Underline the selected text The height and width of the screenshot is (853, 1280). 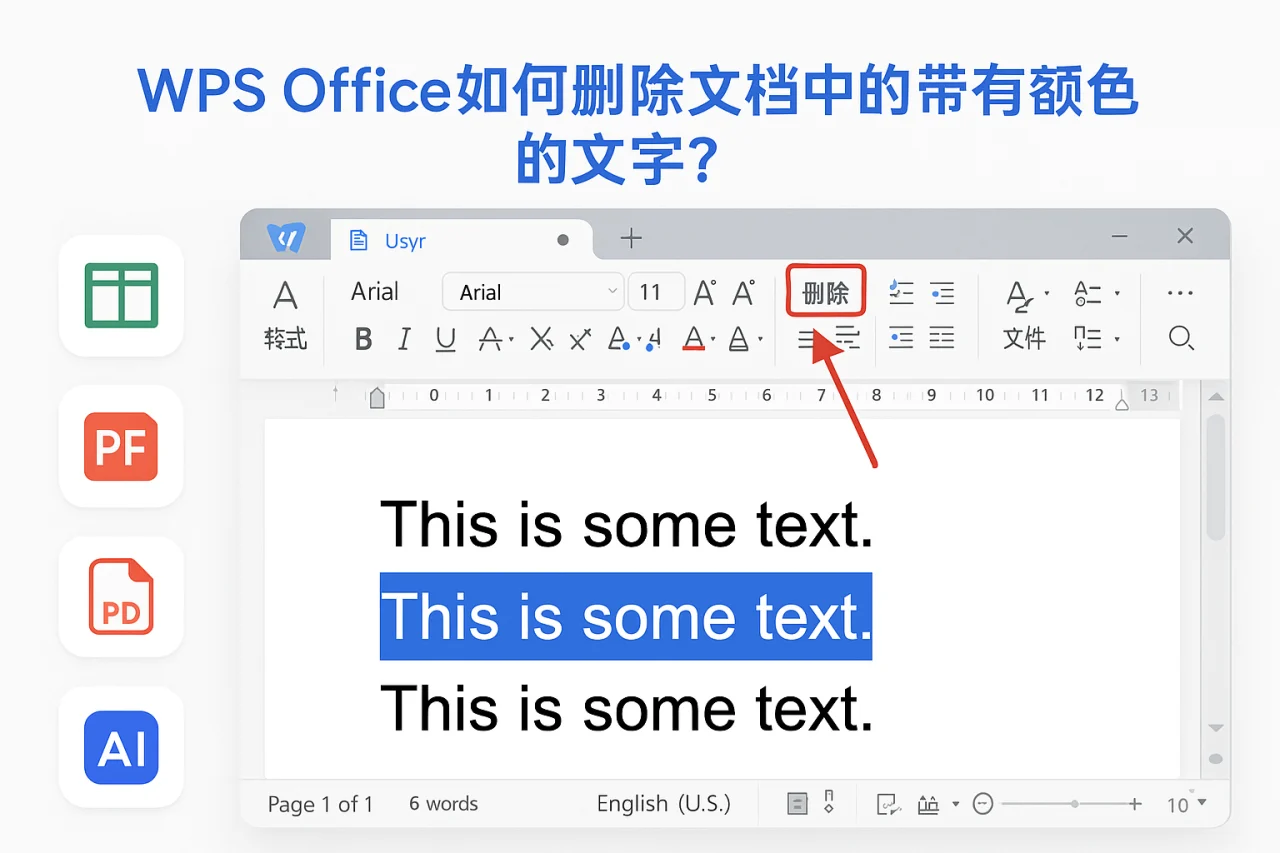(x=443, y=338)
